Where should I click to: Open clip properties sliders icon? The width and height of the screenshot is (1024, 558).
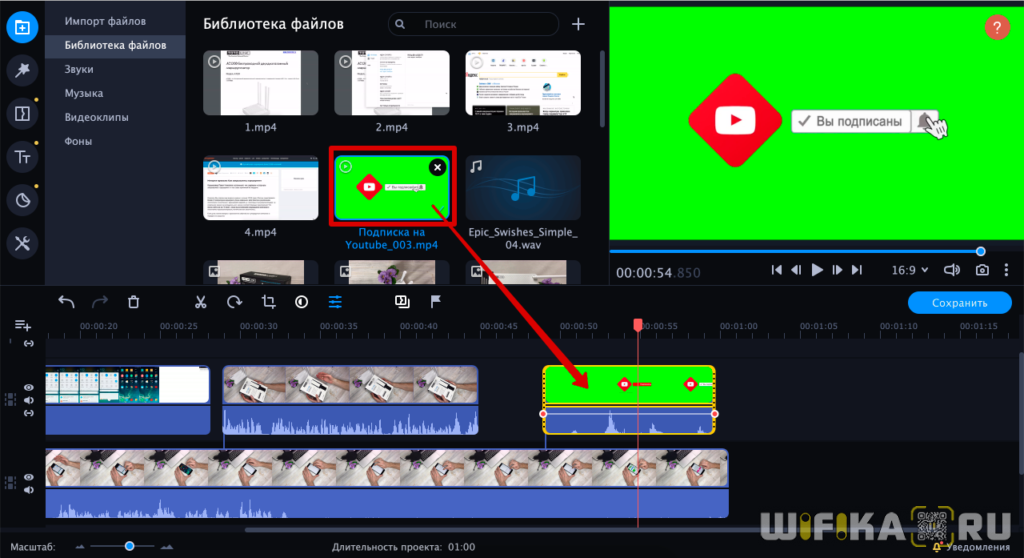click(335, 302)
